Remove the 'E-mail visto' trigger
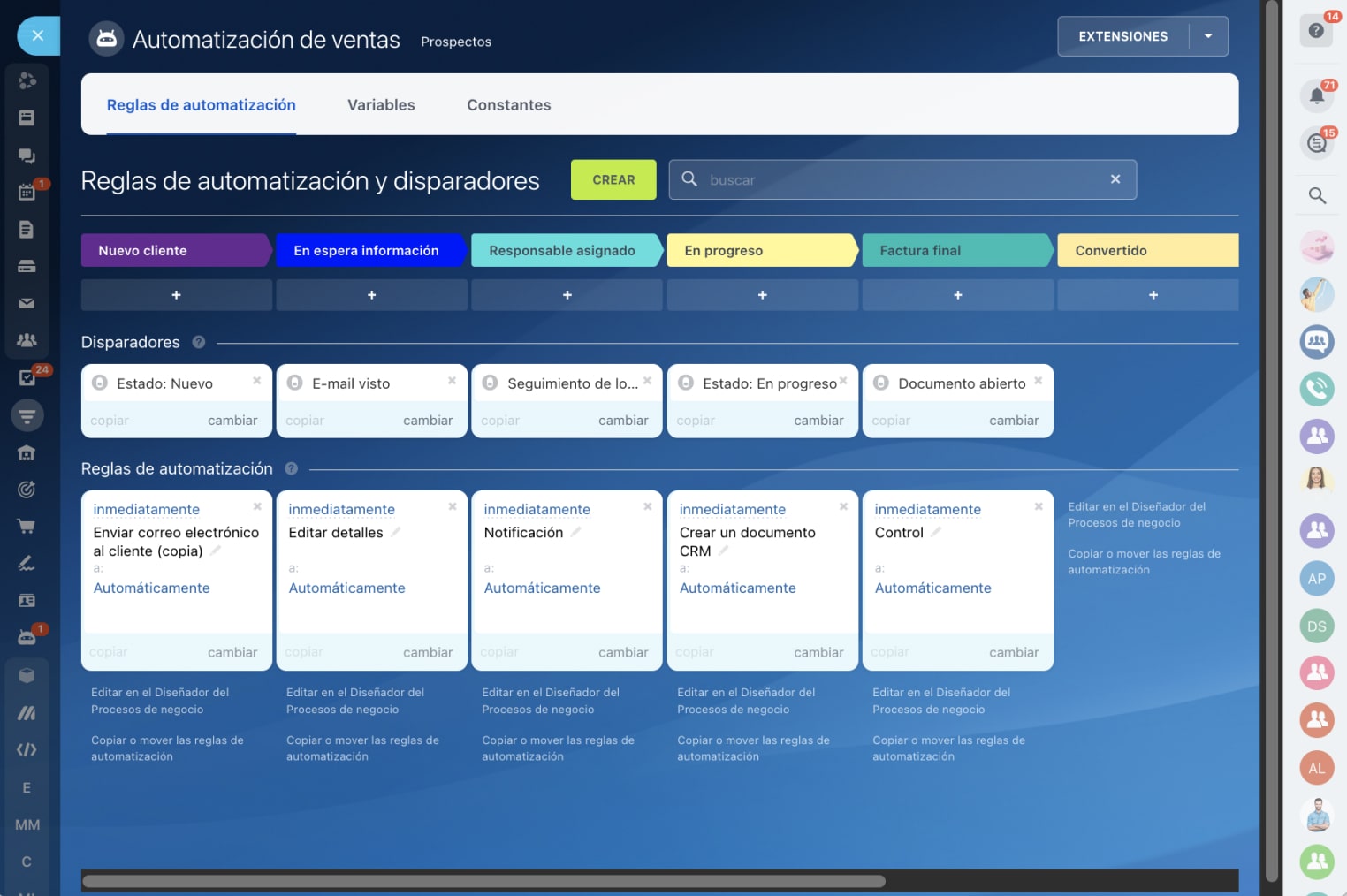The width and height of the screenshot is (1347, 896). pyautogui.click(x=452, y=381)
